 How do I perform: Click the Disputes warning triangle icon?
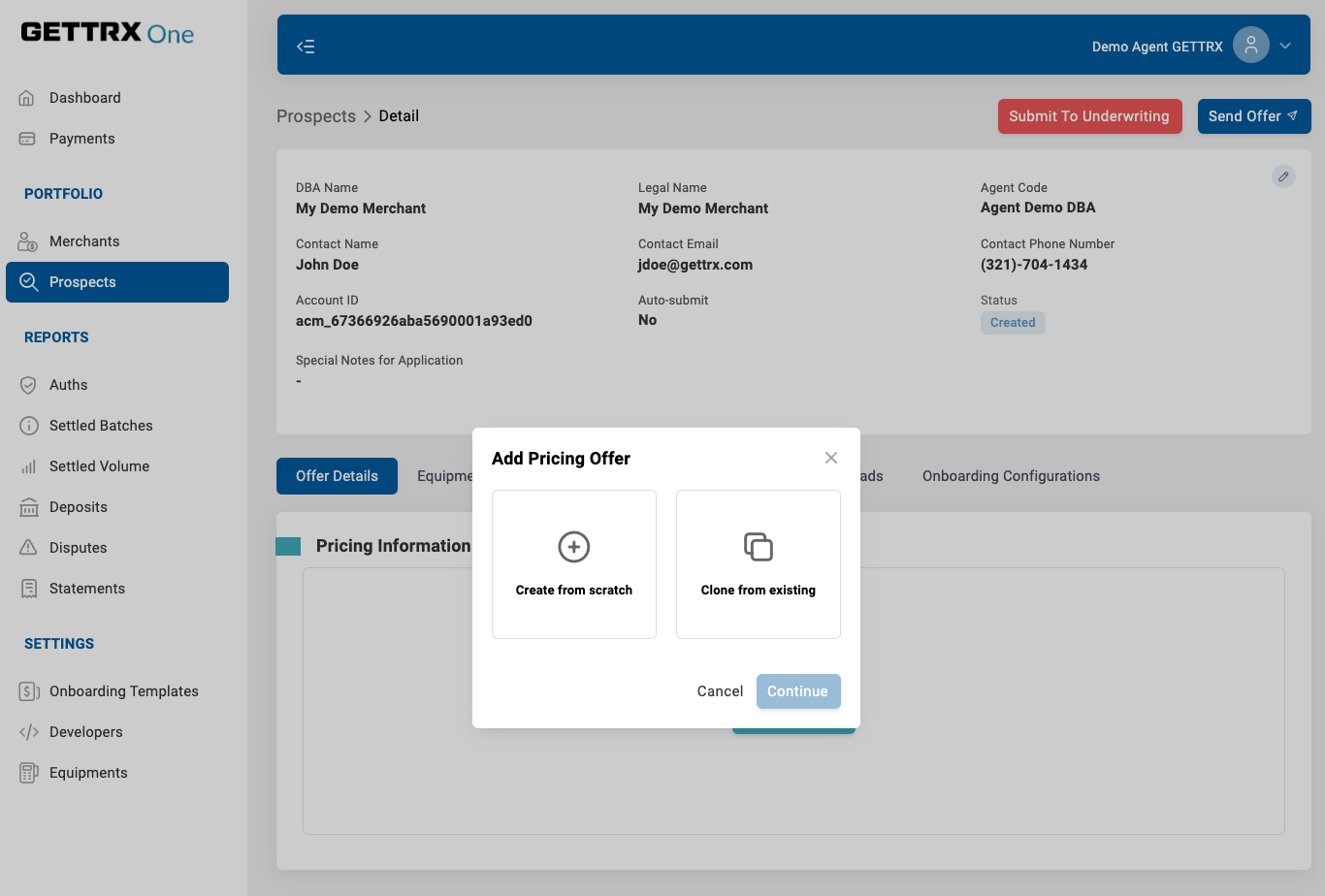click(28, 548)
